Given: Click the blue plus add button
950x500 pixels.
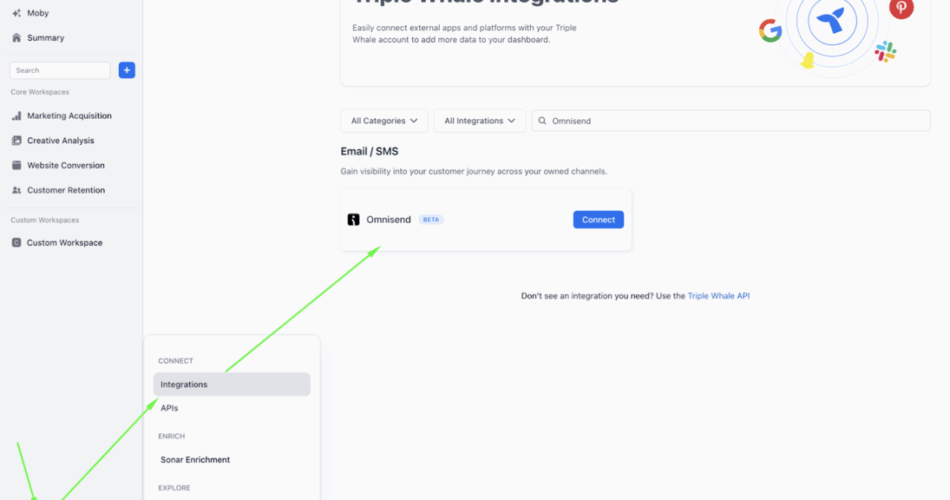Looking at the screenshot, I should tap(127, 70).
